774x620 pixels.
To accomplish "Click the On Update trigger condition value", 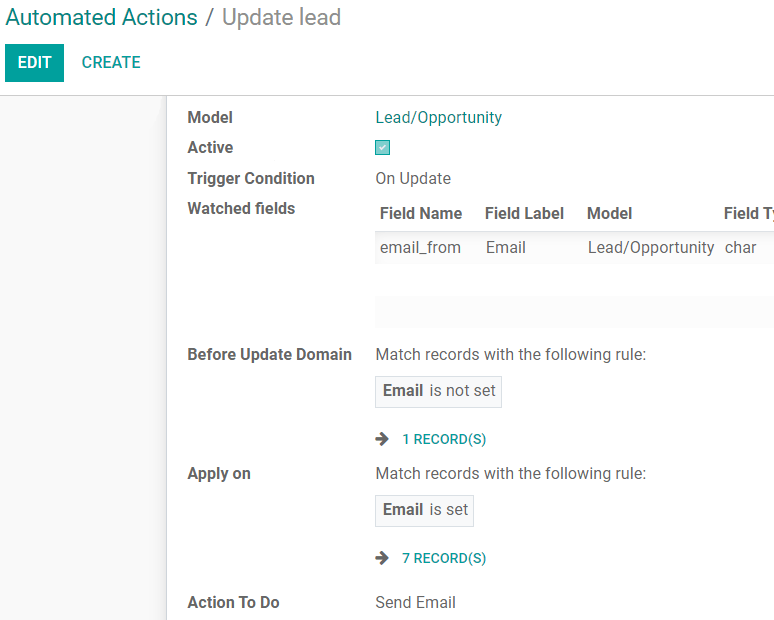I will [x=413, y=179].
